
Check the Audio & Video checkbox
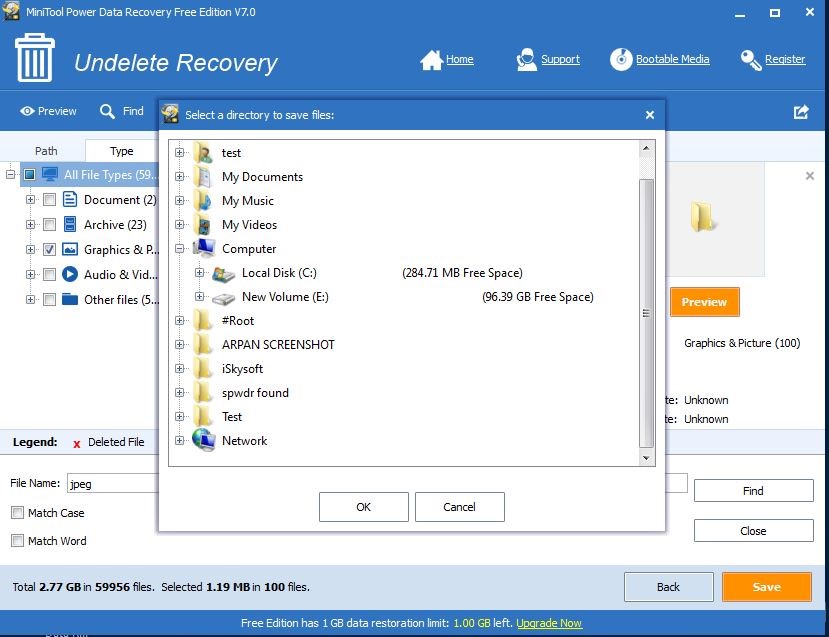tap(49, 274)
